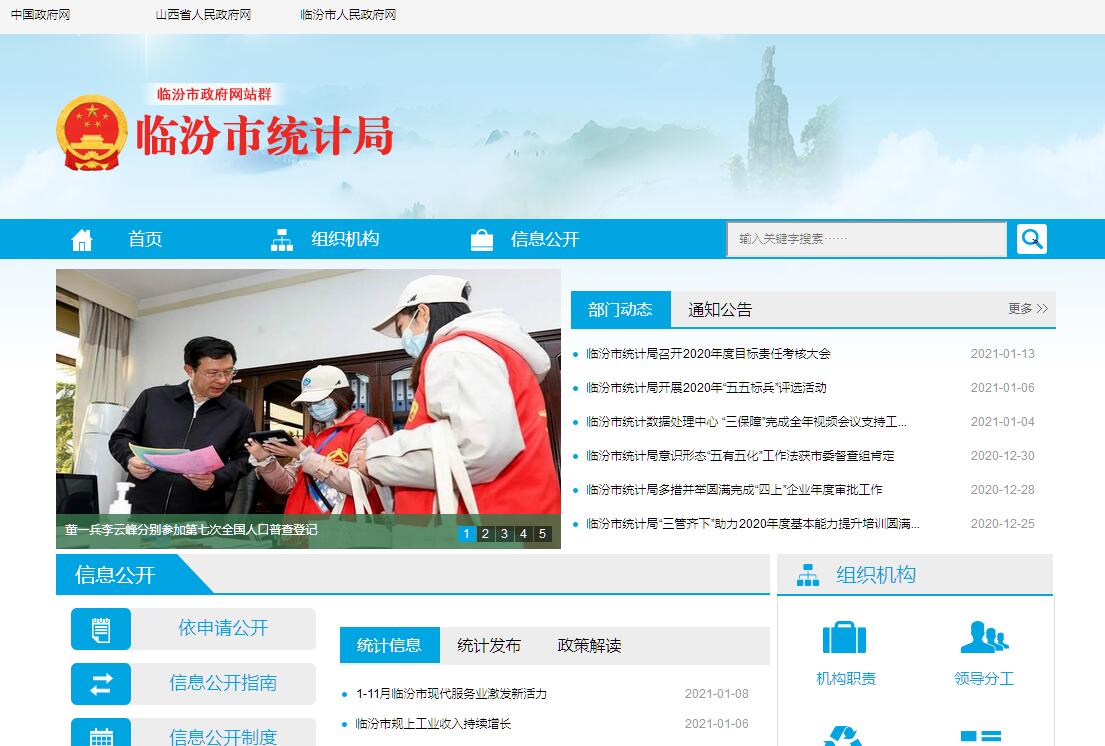
Task: Click the briefcase icon beside 信息公开
Action: [x=482, y=240]
